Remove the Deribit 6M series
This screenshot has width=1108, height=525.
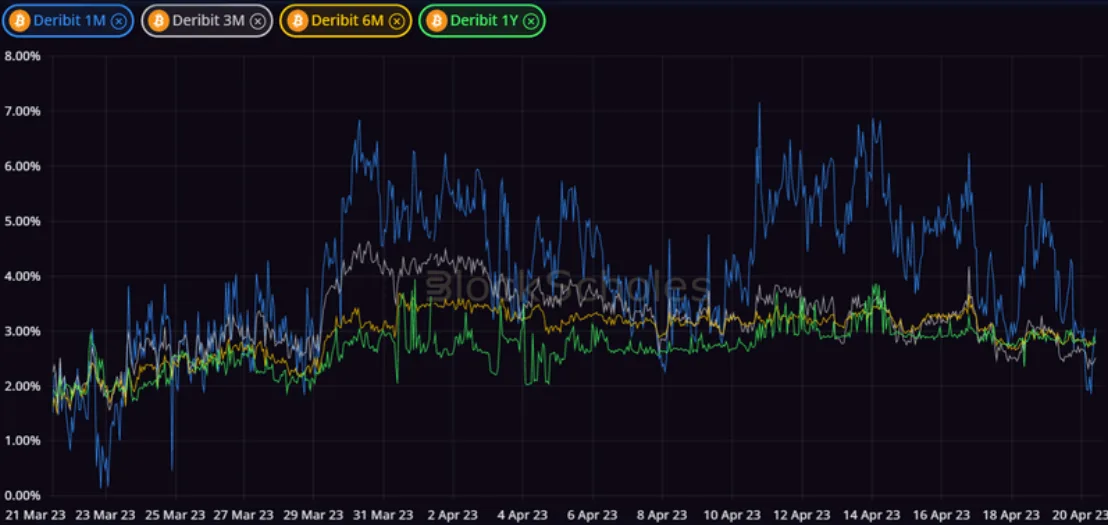pos(396,21)
